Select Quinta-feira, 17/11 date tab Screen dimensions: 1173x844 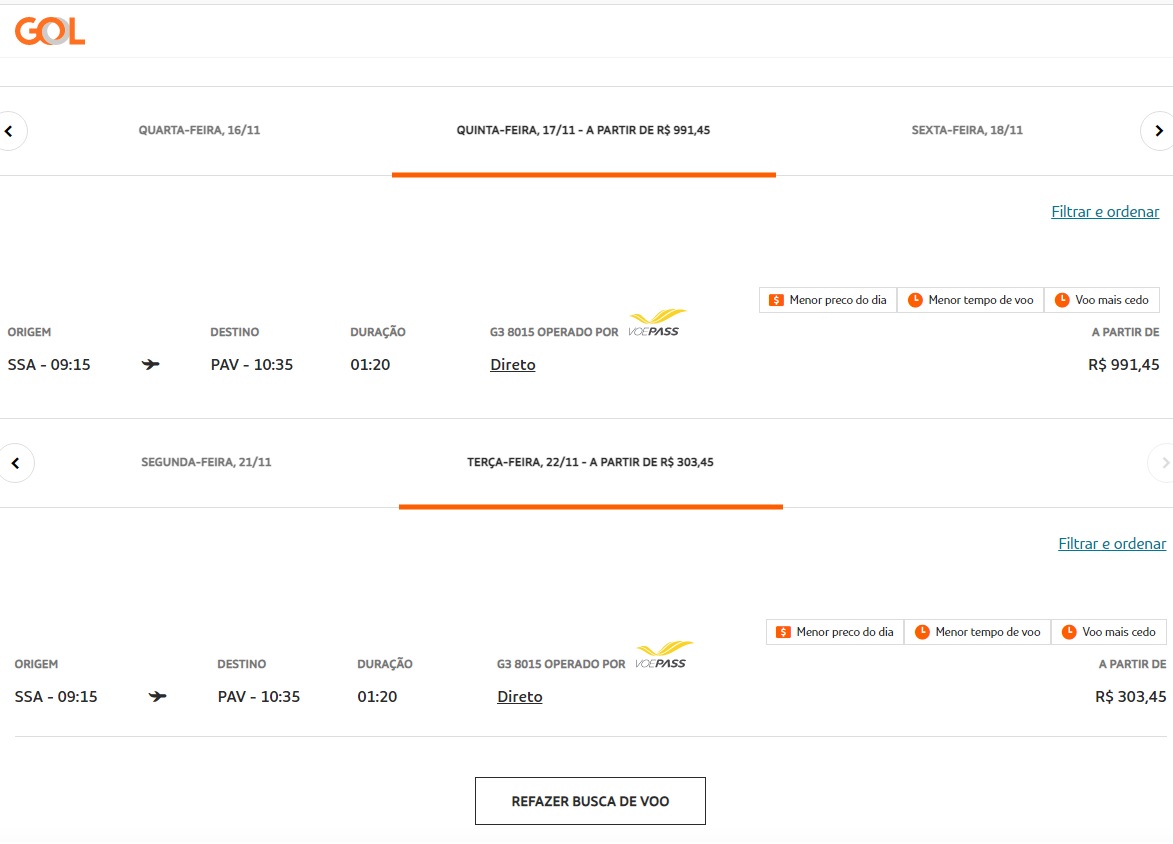583,131
